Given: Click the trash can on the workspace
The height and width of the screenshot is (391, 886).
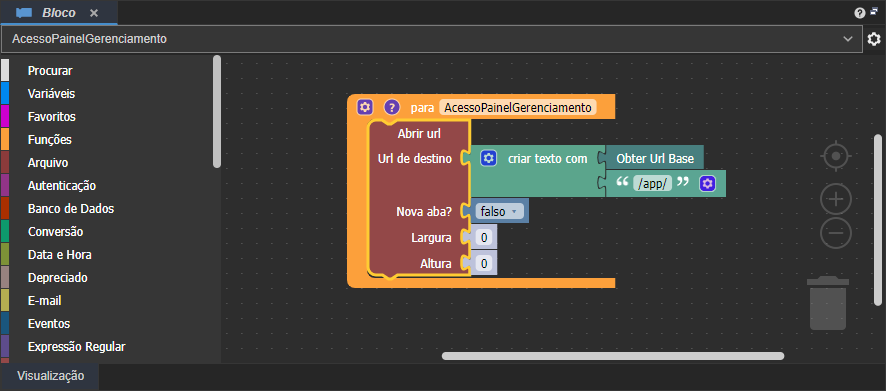Looking at the screenshot, I should (828, 303).
